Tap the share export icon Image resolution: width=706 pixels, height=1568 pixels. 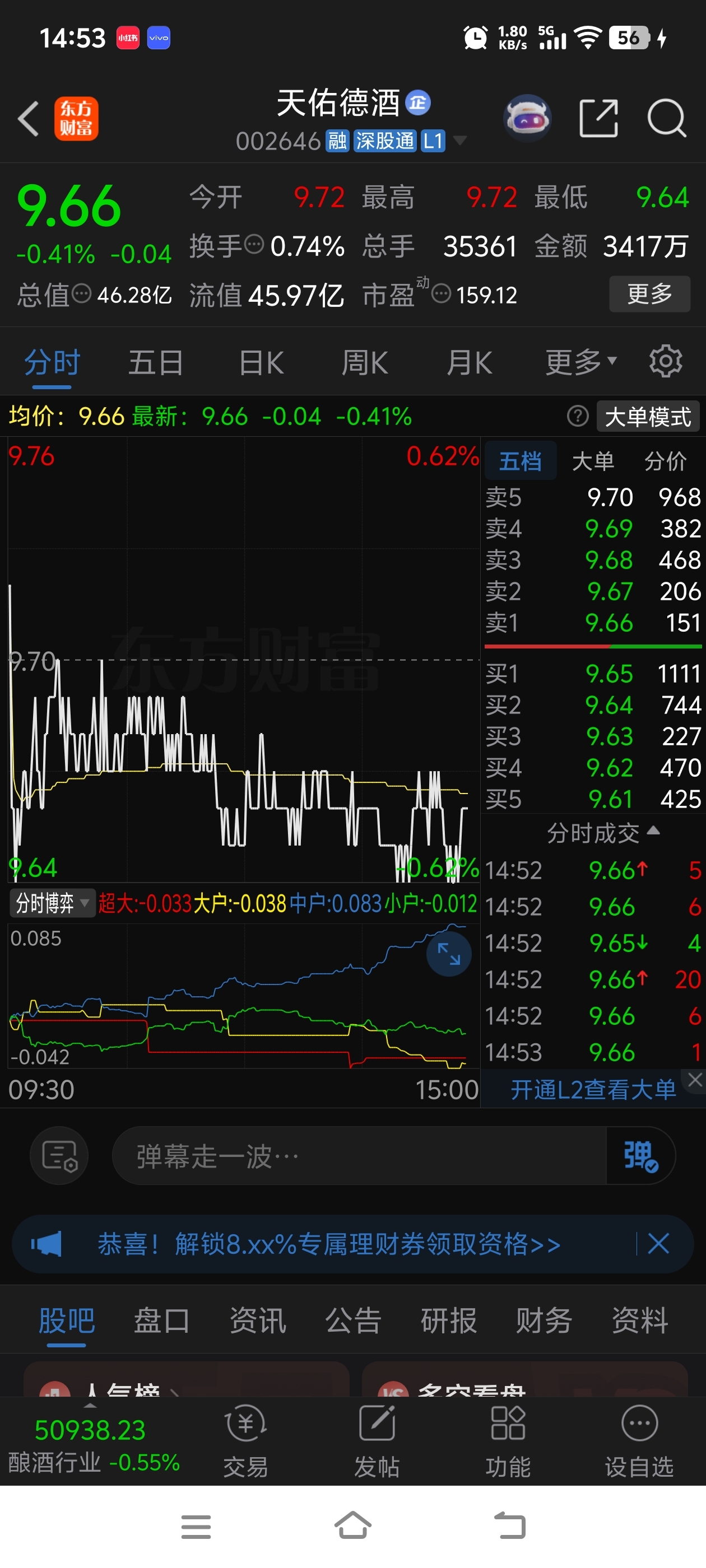(x=598, y=118)
